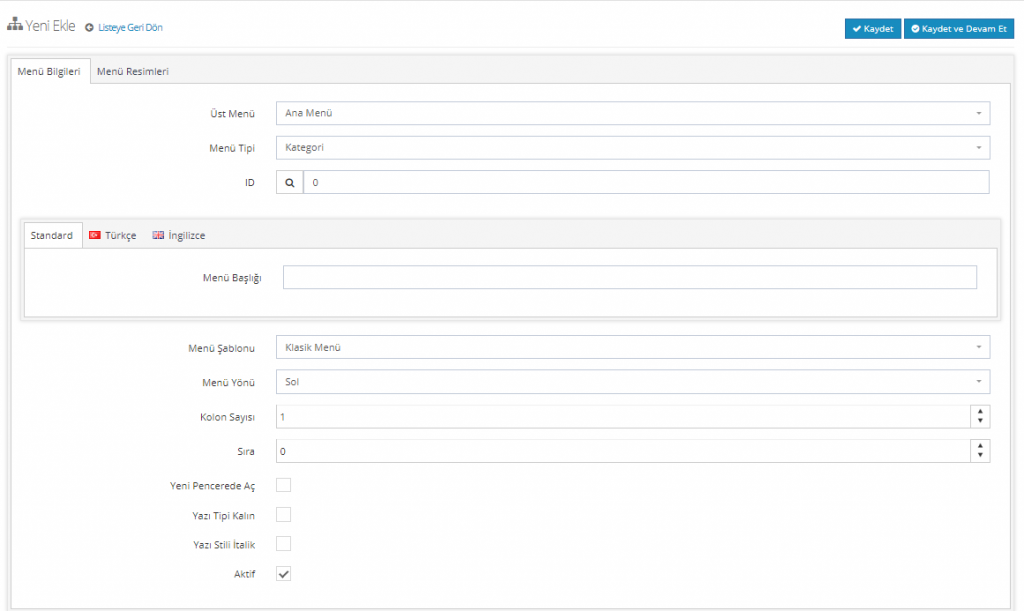Increase Sıra value with up arrow
Image resolution: width=1024 pixels, height=611 pixels.
coord(980,446)
